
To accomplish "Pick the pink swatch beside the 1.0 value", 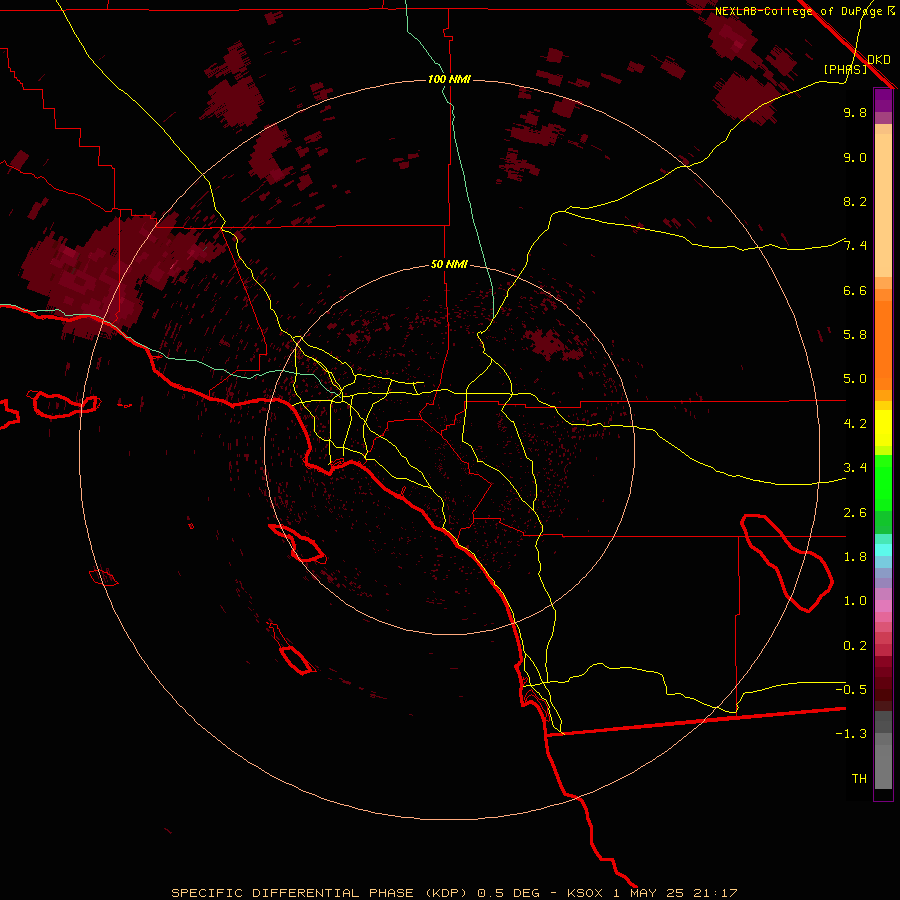I will pyautogui.click(x=883, y=605).
